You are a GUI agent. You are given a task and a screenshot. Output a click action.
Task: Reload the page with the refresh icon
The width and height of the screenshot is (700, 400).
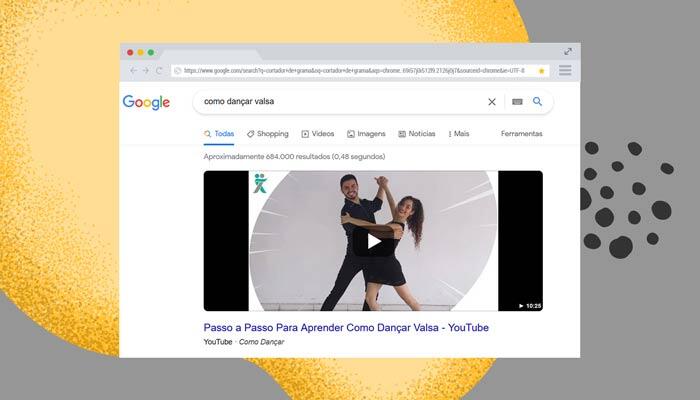click(x=159, y=71)
